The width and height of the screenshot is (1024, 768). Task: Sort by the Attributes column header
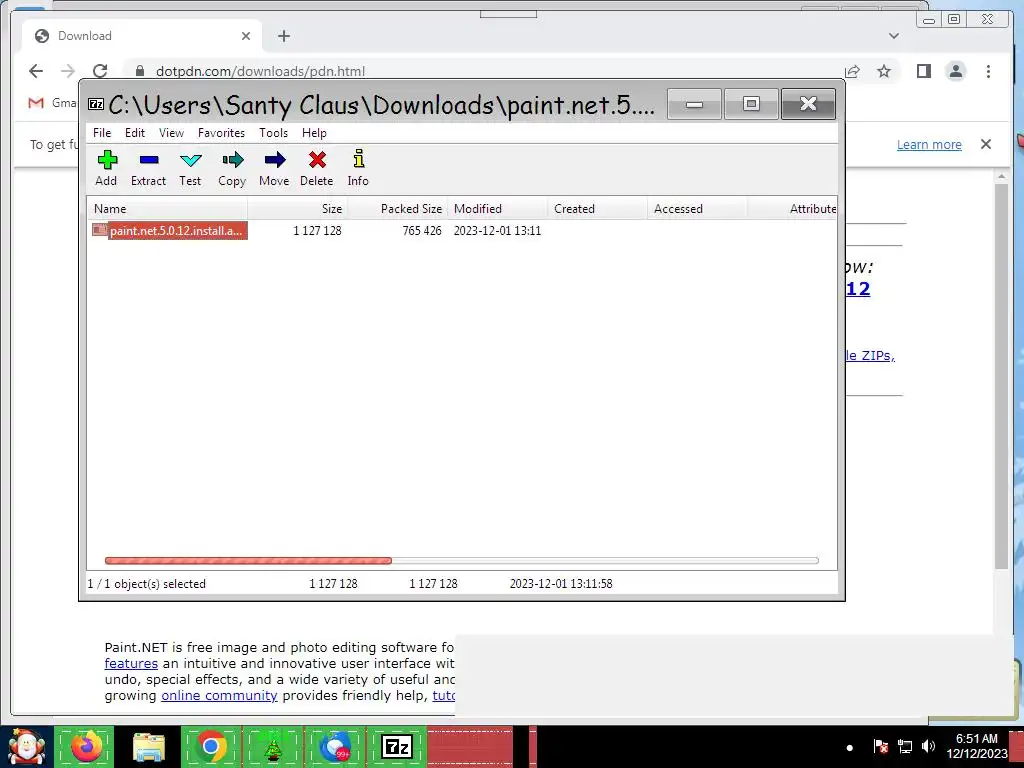pyautogui.click(x=792, y=209)
